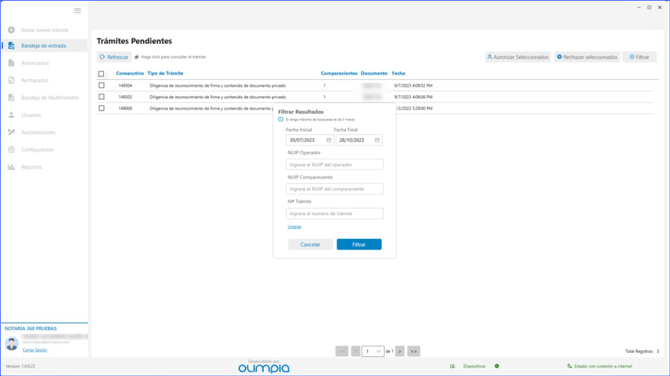Click the Reportes chart icon
Screen dimensions: 670x376
point(12,167)
